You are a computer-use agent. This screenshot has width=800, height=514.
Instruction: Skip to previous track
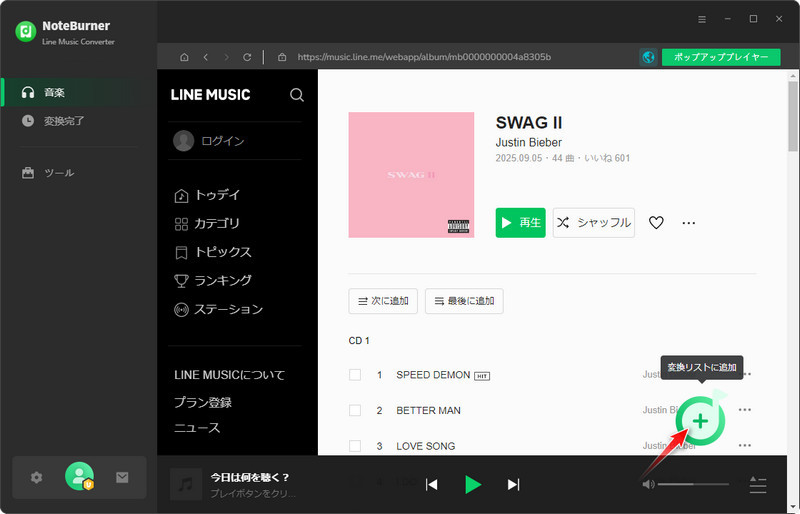coord(432,484)
